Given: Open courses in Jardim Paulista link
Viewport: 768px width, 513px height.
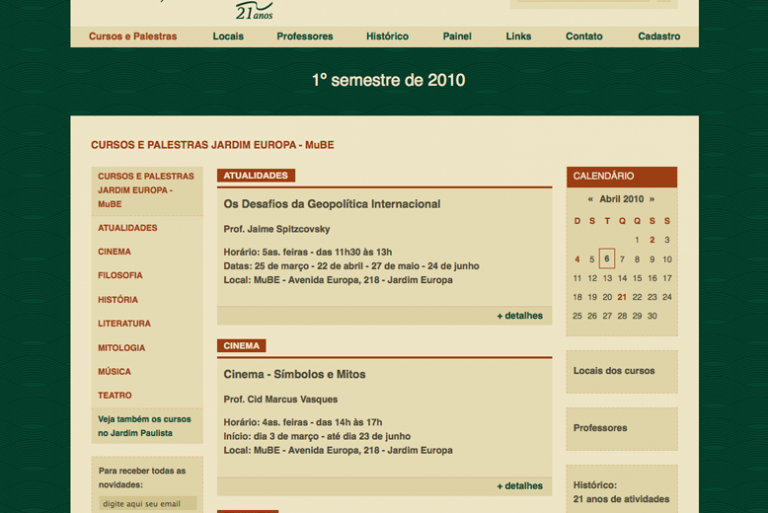Looking at the screenshot, I should point(144,426).
